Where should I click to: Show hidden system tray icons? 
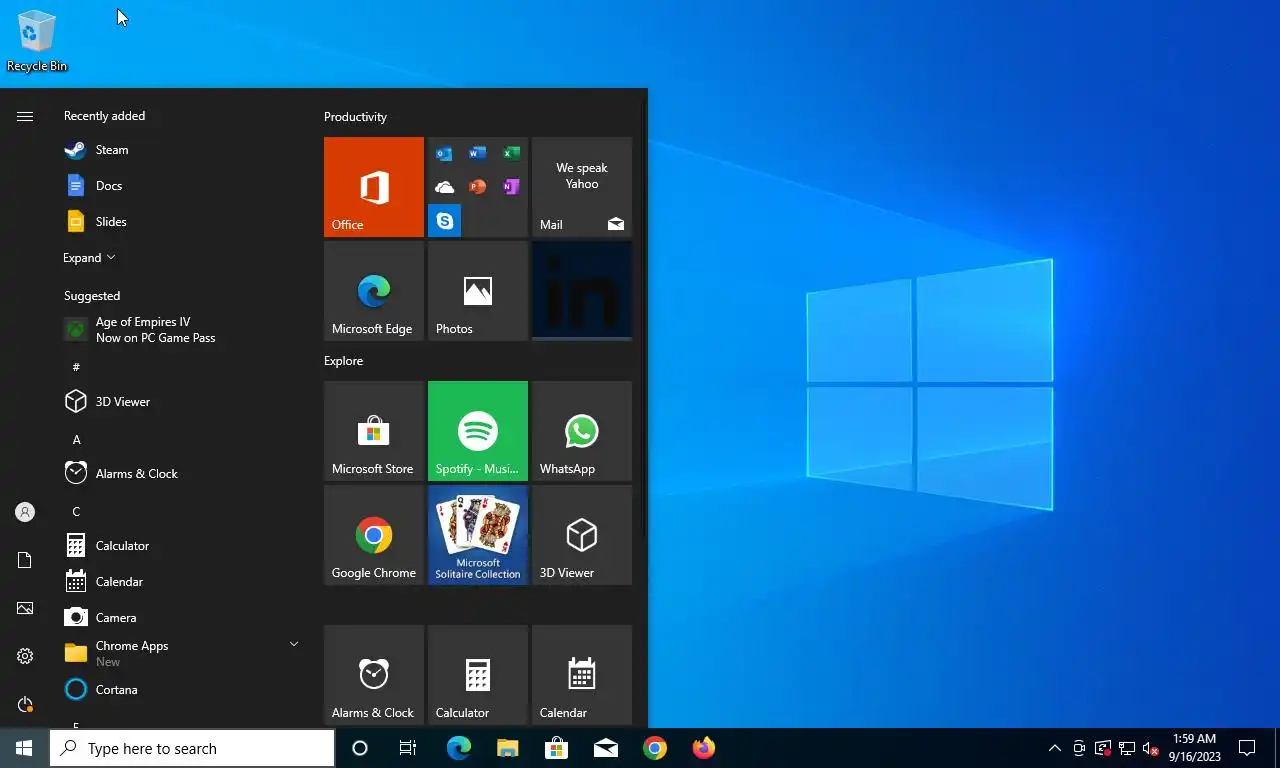click(x=1054, y=748)
